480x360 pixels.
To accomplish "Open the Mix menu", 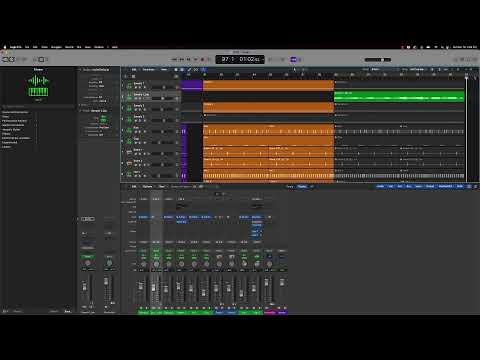I will point(79,47).
